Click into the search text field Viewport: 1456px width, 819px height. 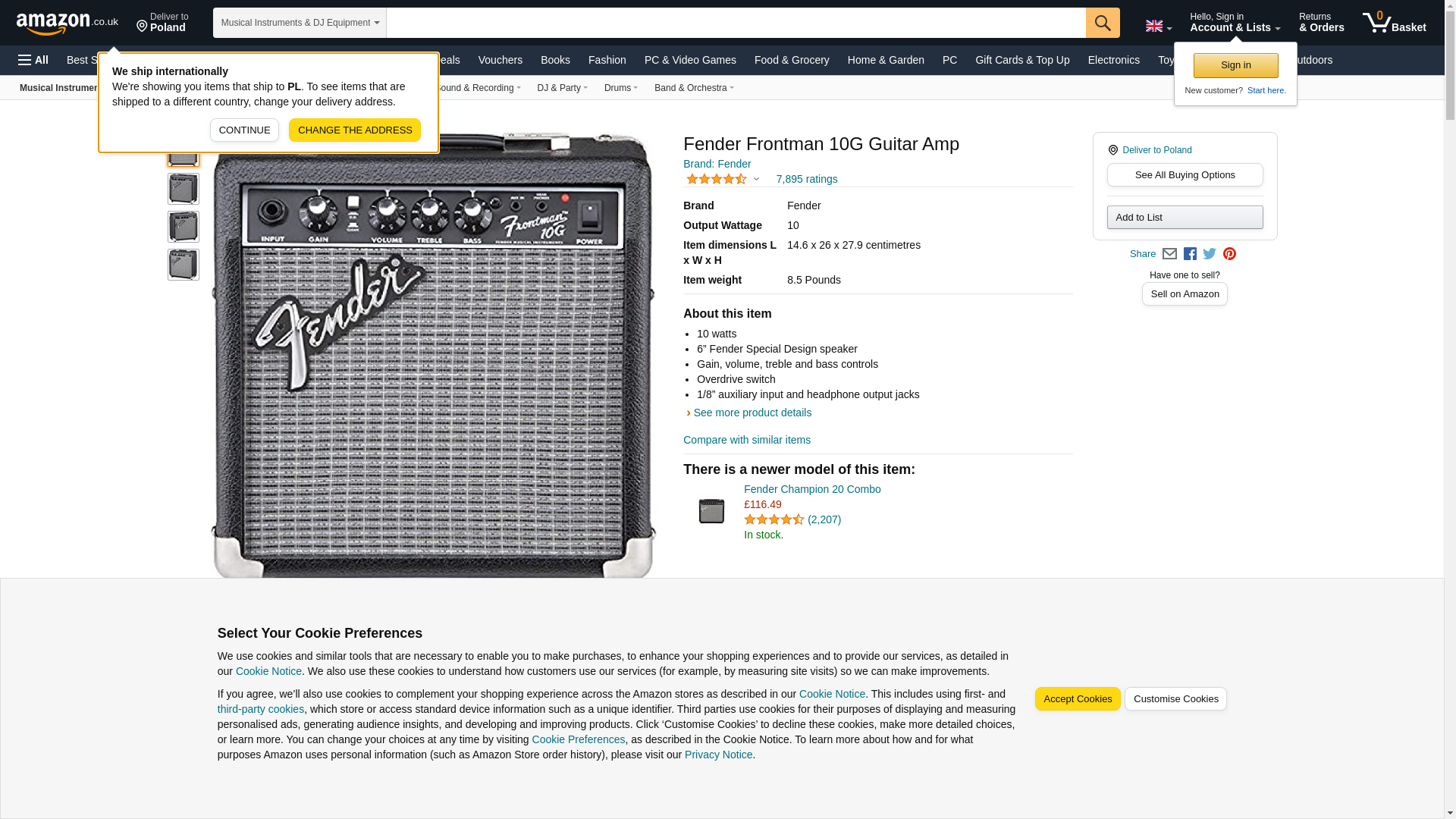[x=736, y=23]
